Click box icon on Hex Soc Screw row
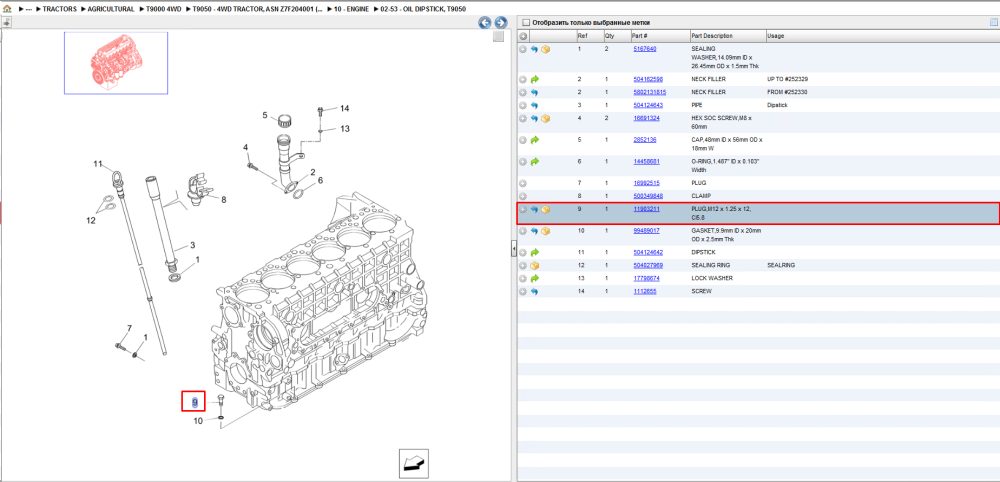1000x482 pixels. (545, 119)
